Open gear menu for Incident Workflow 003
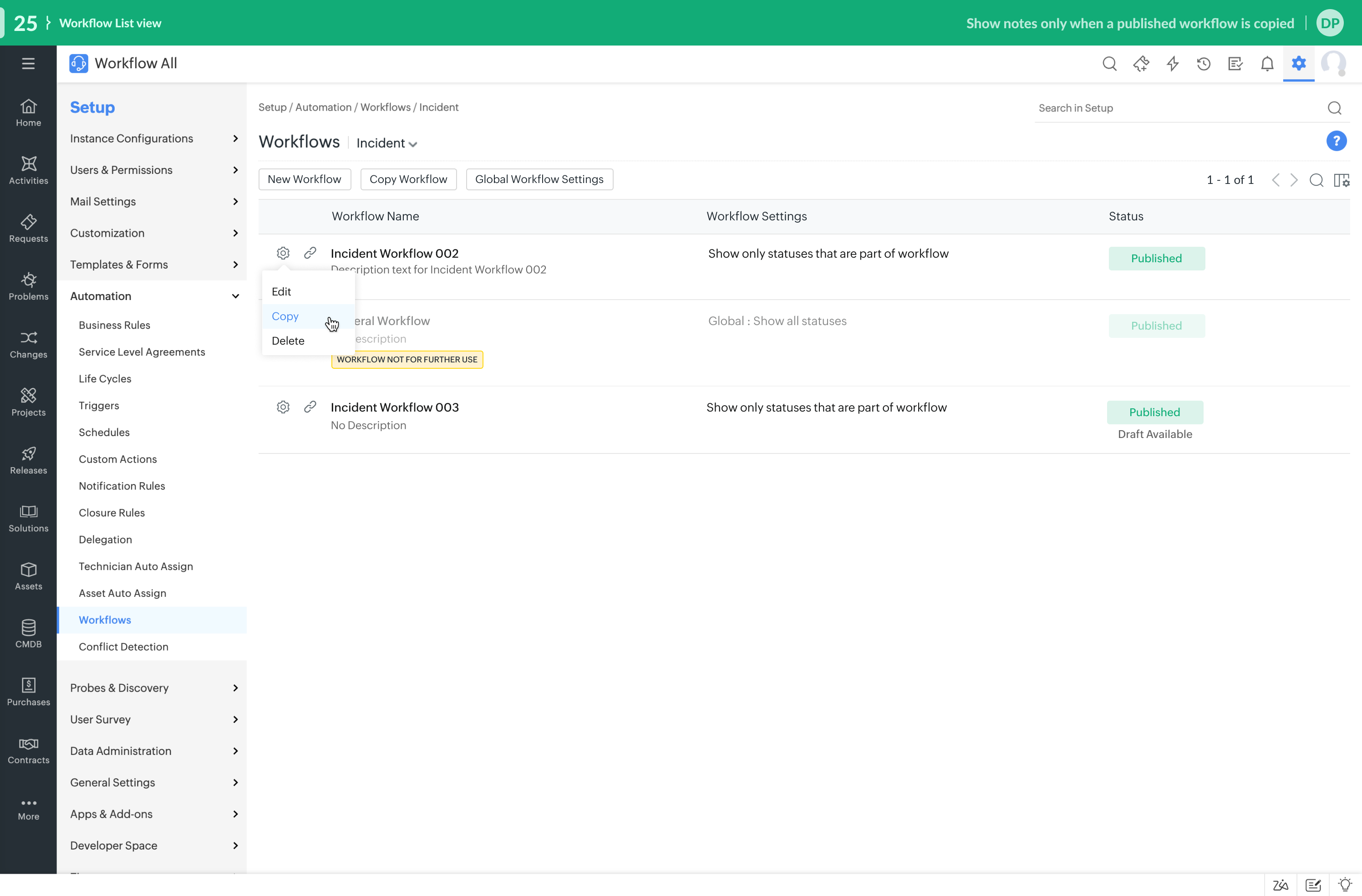 click(283, 407)
